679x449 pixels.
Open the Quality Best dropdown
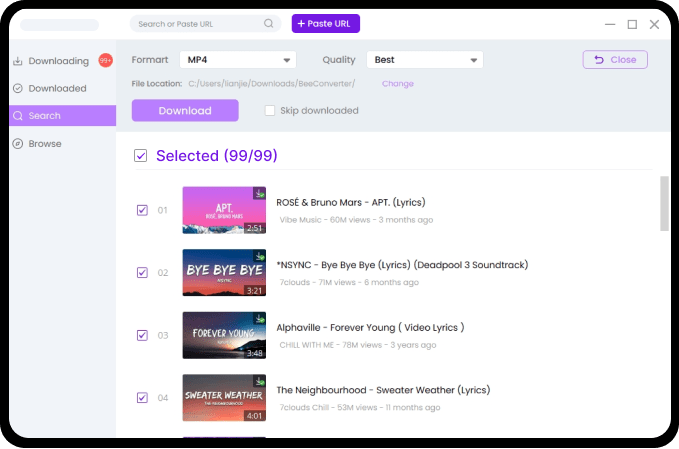(425, 60)
